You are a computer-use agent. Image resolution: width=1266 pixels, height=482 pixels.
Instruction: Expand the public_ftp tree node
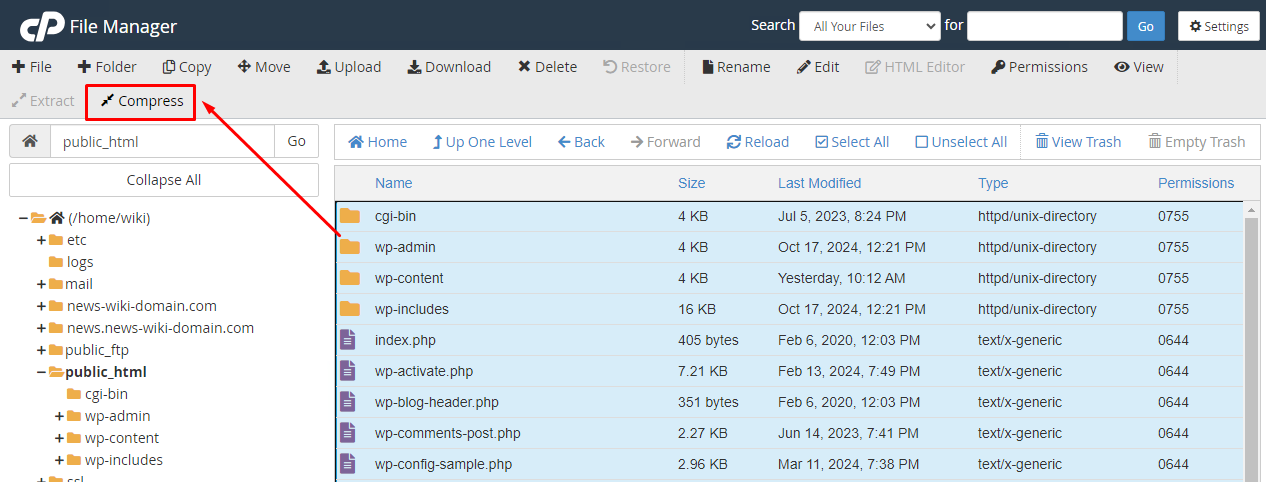42,350
